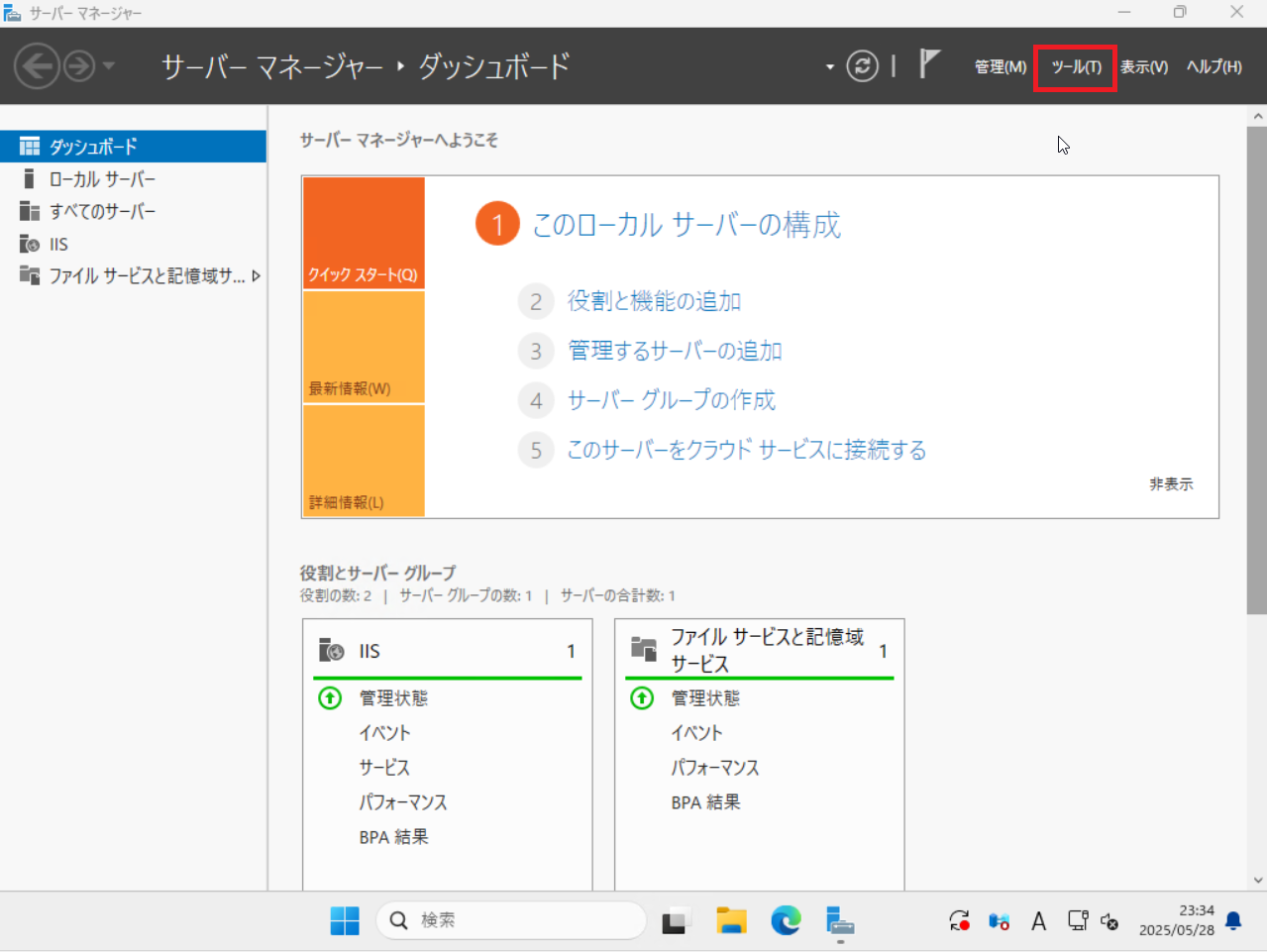This screenshot has width=1267, height=952.
Task: Click the ダッシュボード sidebar icon
Action: 30,147
